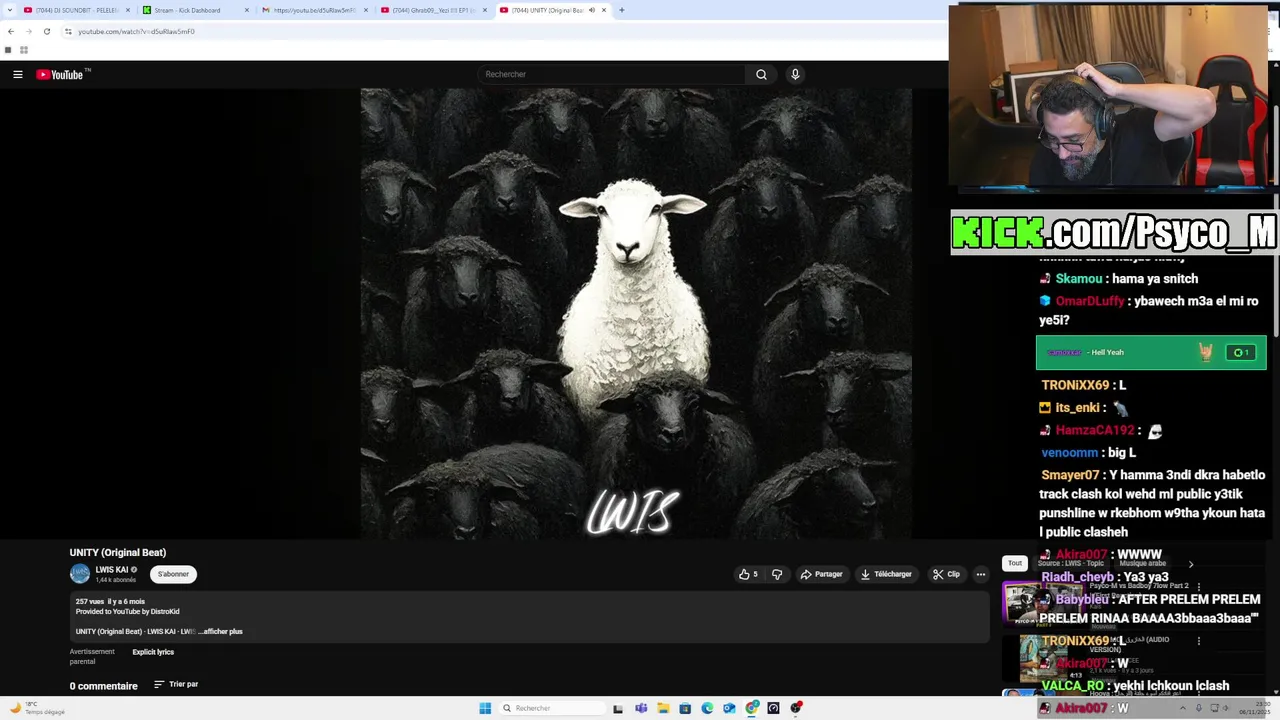Screen dimensions: 1280x720
Task: Click the Provided to YouTube by DistroKid text
Action: (x=128, y=611)
